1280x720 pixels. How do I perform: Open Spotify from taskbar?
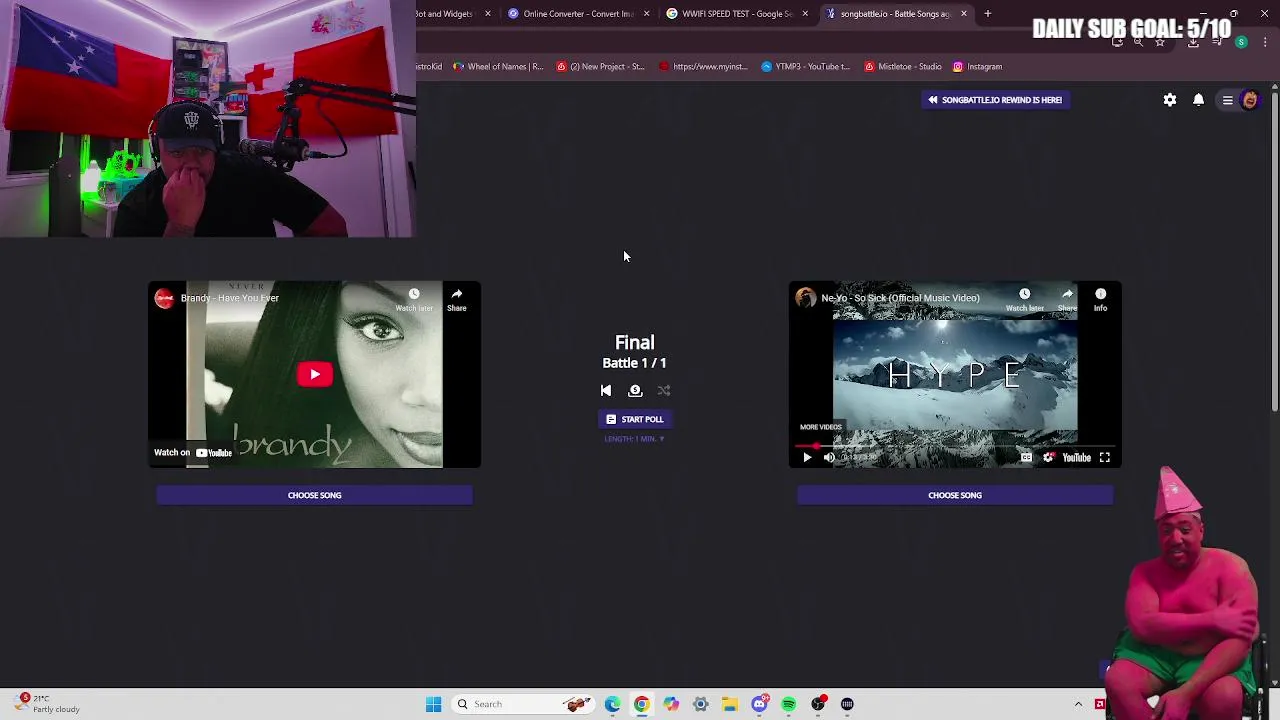click(789, 704)
